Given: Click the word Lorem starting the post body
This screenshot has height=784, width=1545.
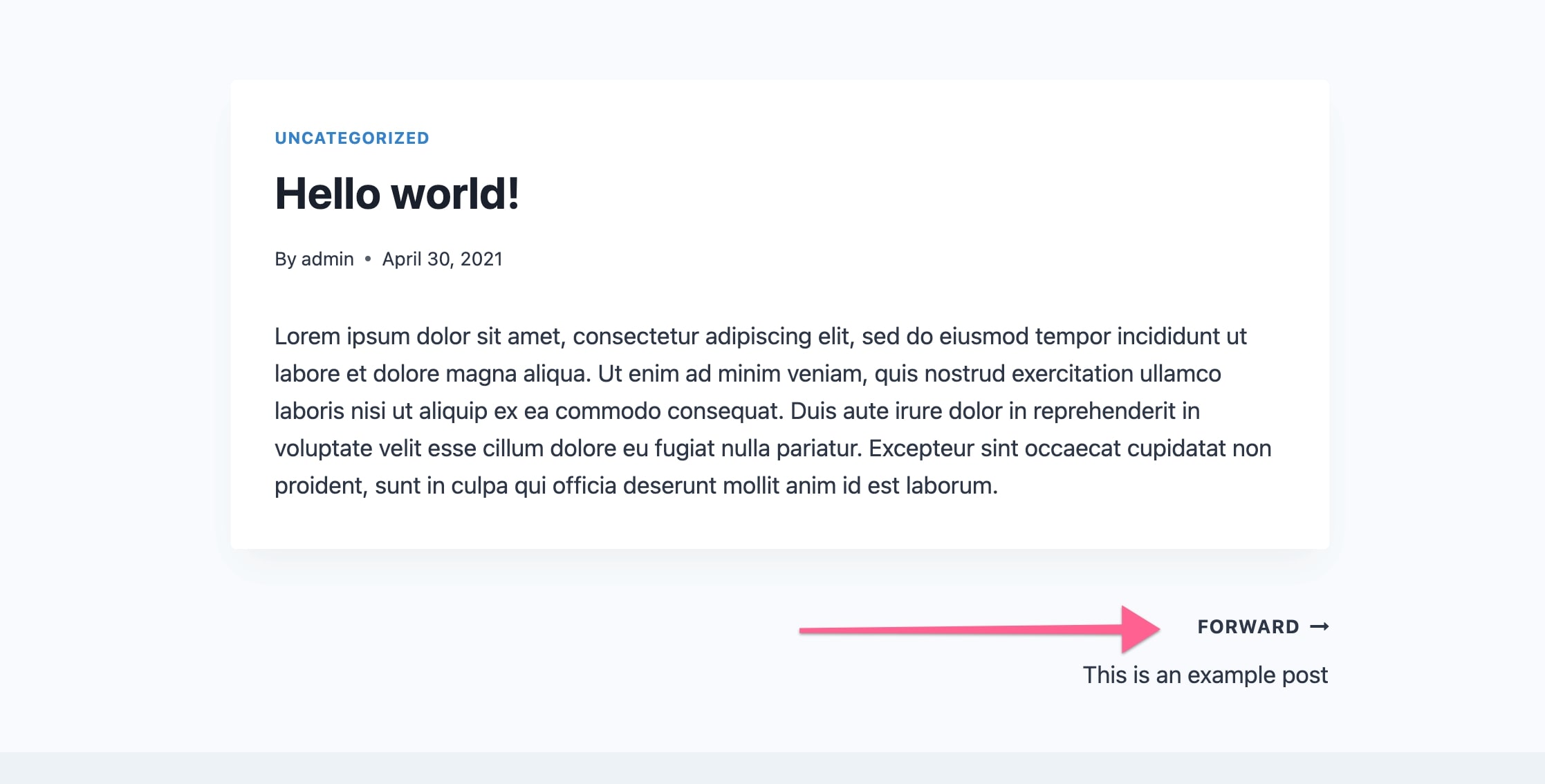Looking at the screenshot, I should point(306,336).
